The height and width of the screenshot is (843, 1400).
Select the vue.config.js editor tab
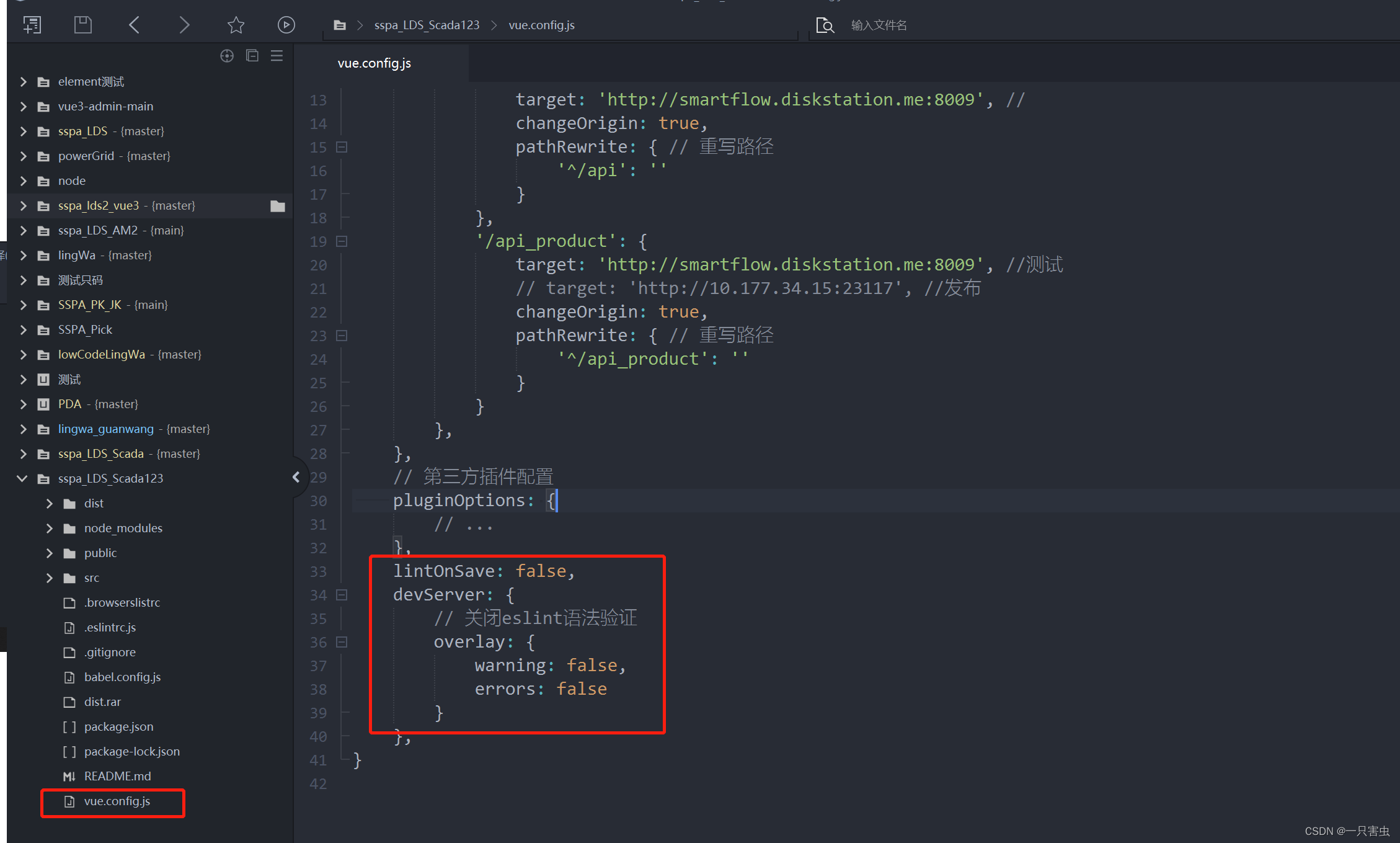tap(374, 63)
